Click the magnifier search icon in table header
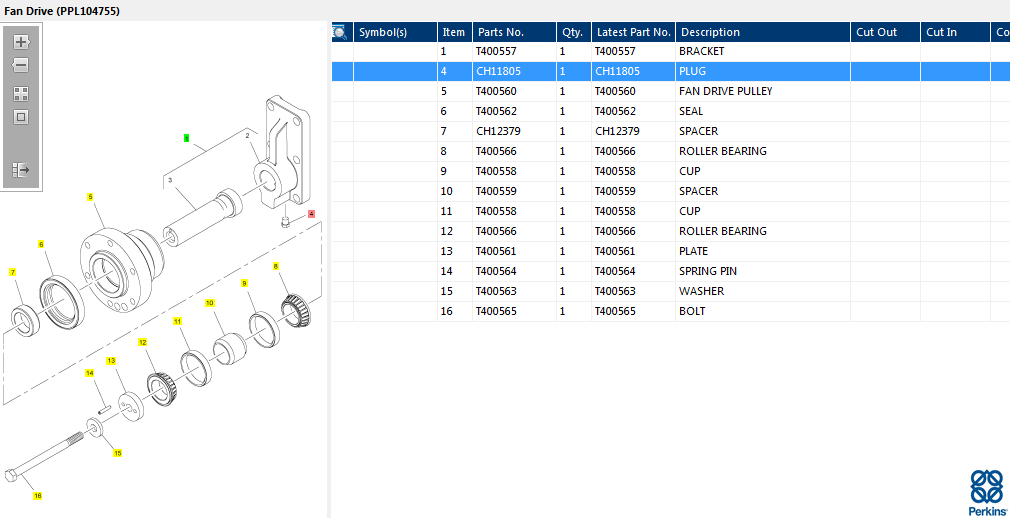This screenshot has height=518, width=1010. point(340,32)
